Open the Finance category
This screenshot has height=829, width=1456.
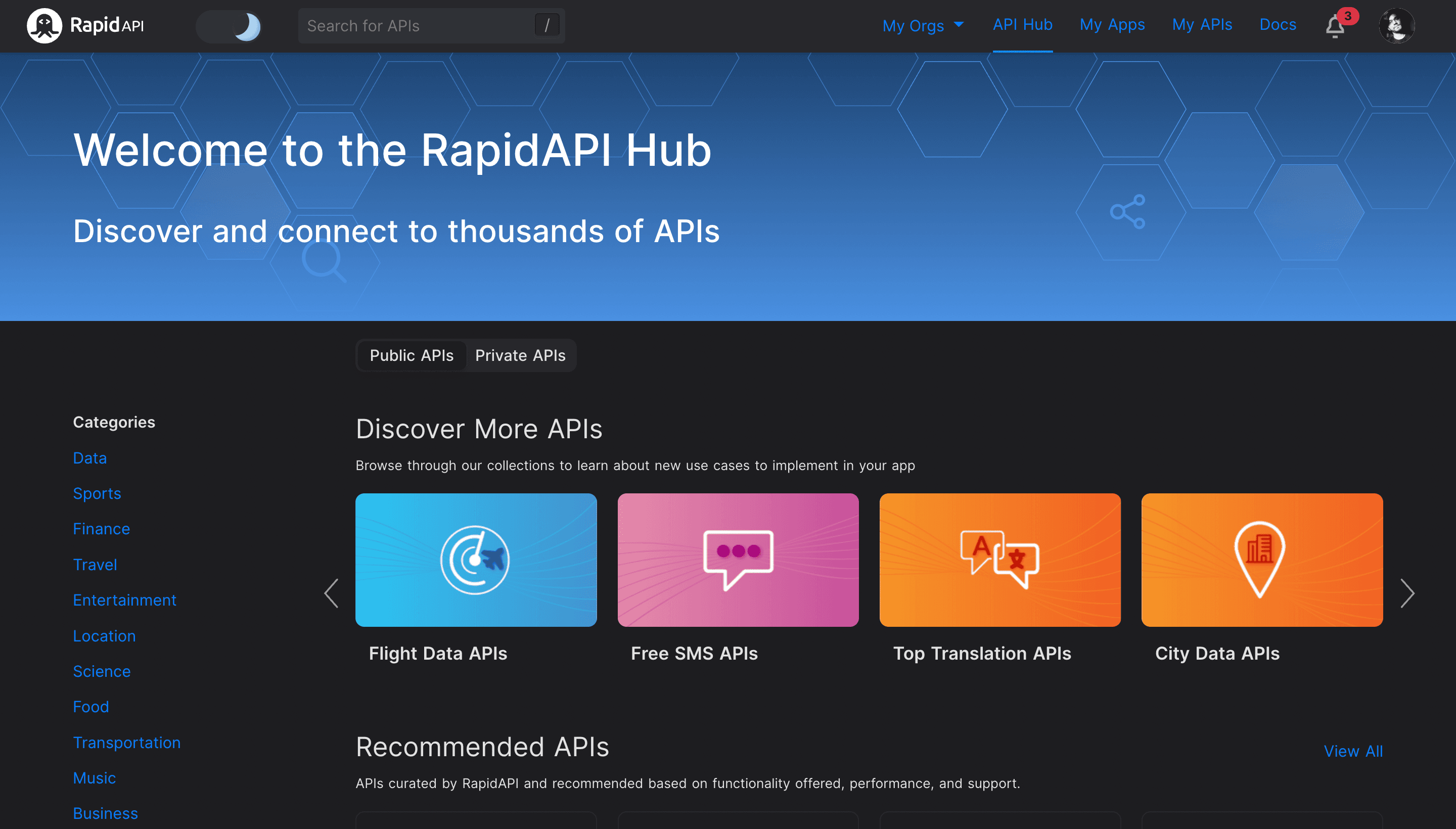tap(101, 529)
